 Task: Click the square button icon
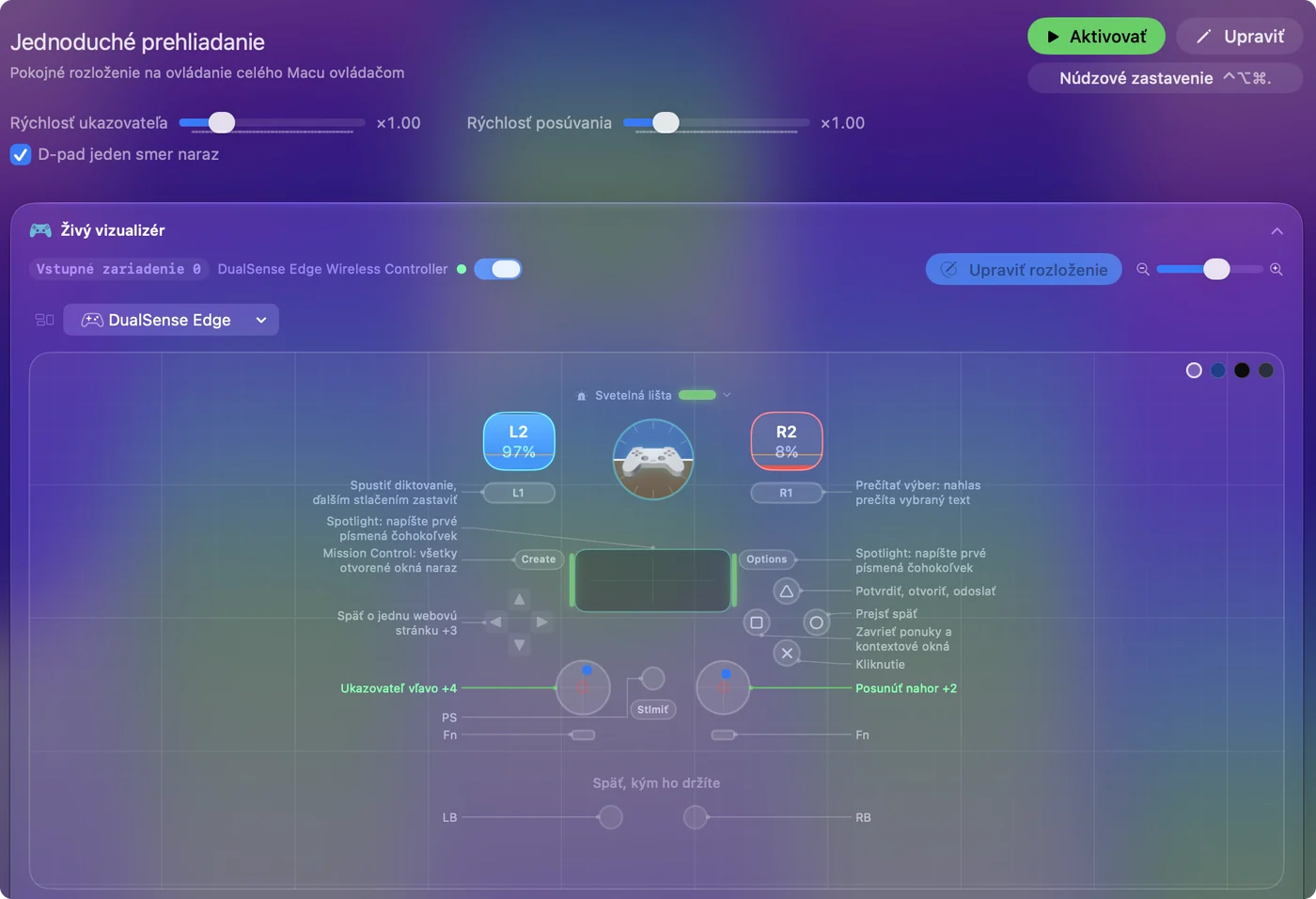[757, 623]
